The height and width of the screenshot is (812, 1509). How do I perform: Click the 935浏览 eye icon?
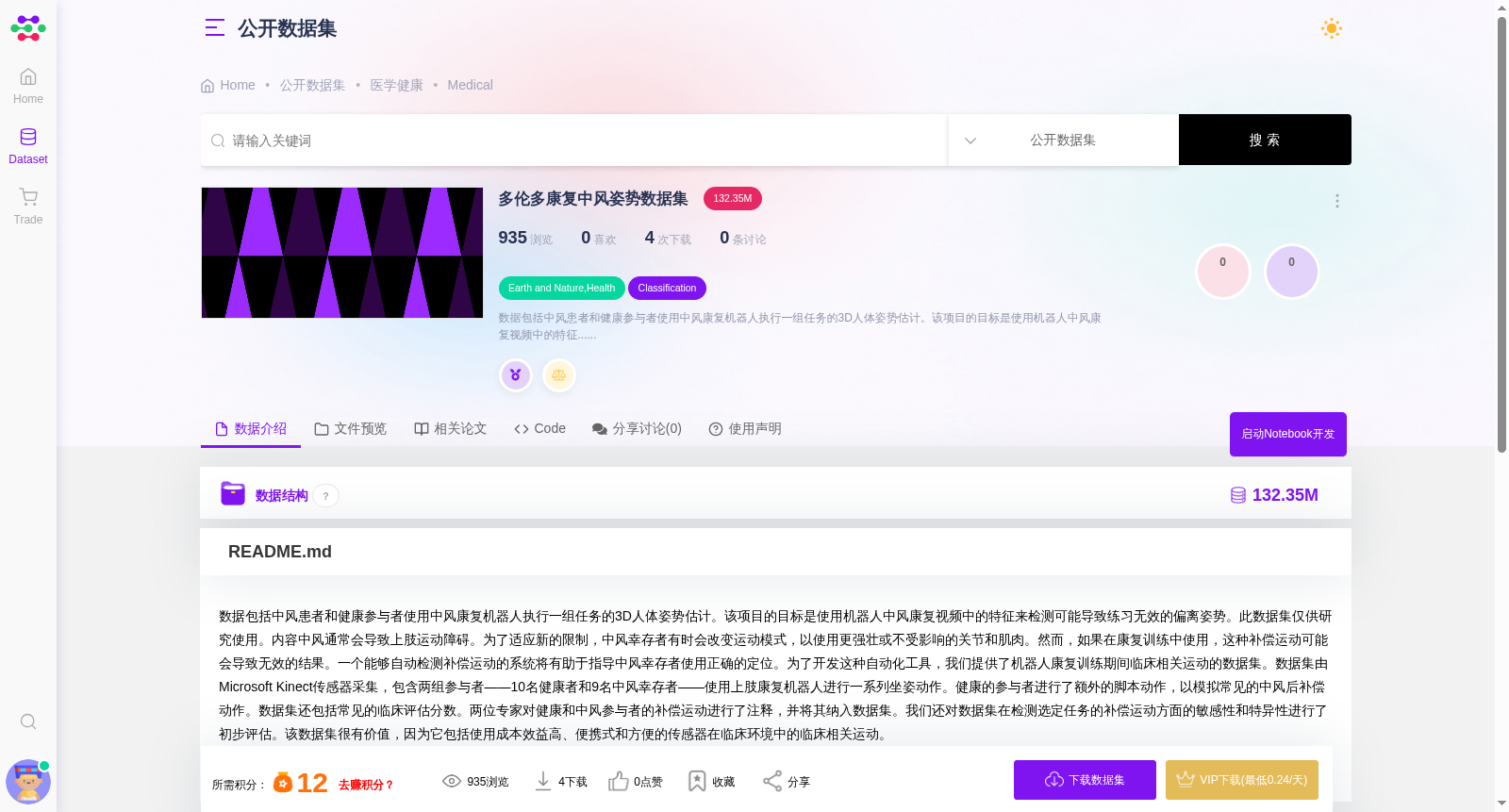pyautogui.click(x=452, y=781)
